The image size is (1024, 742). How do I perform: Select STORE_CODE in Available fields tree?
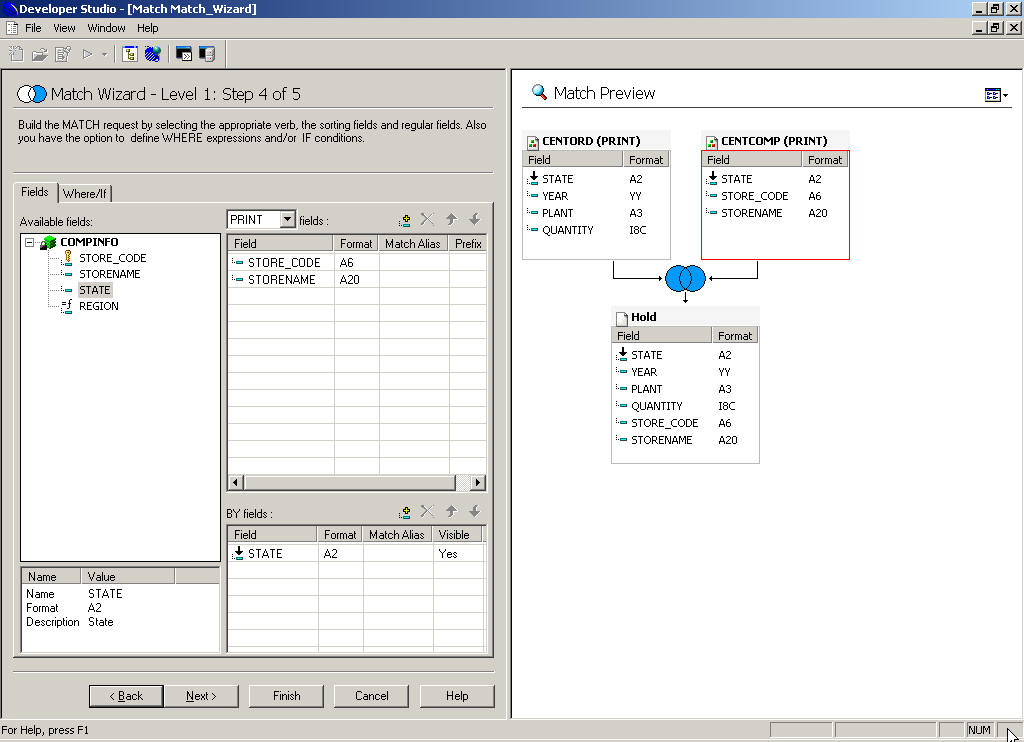(x=112, y=258)
